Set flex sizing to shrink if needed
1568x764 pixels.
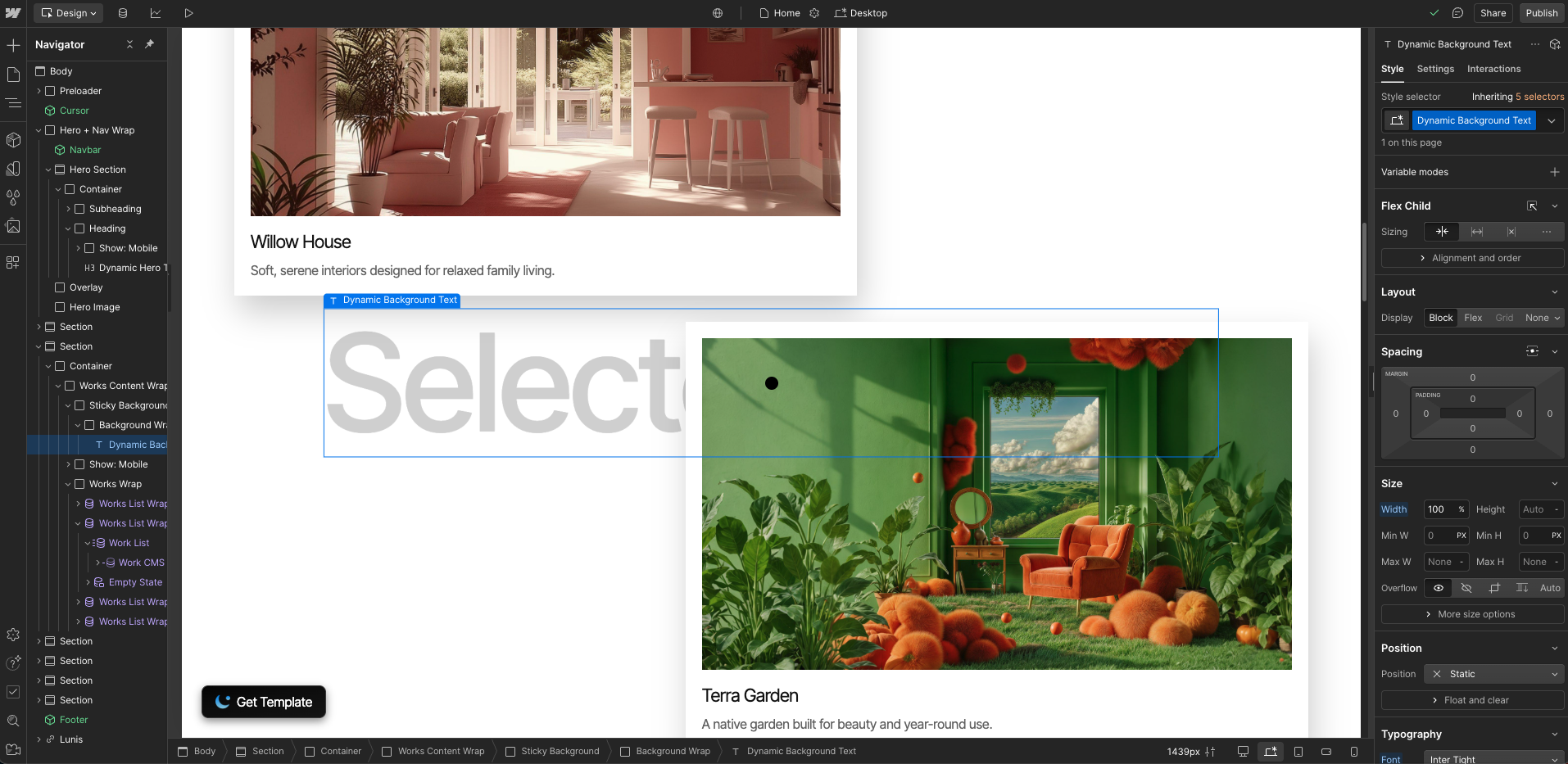[x=1442, y=232]
